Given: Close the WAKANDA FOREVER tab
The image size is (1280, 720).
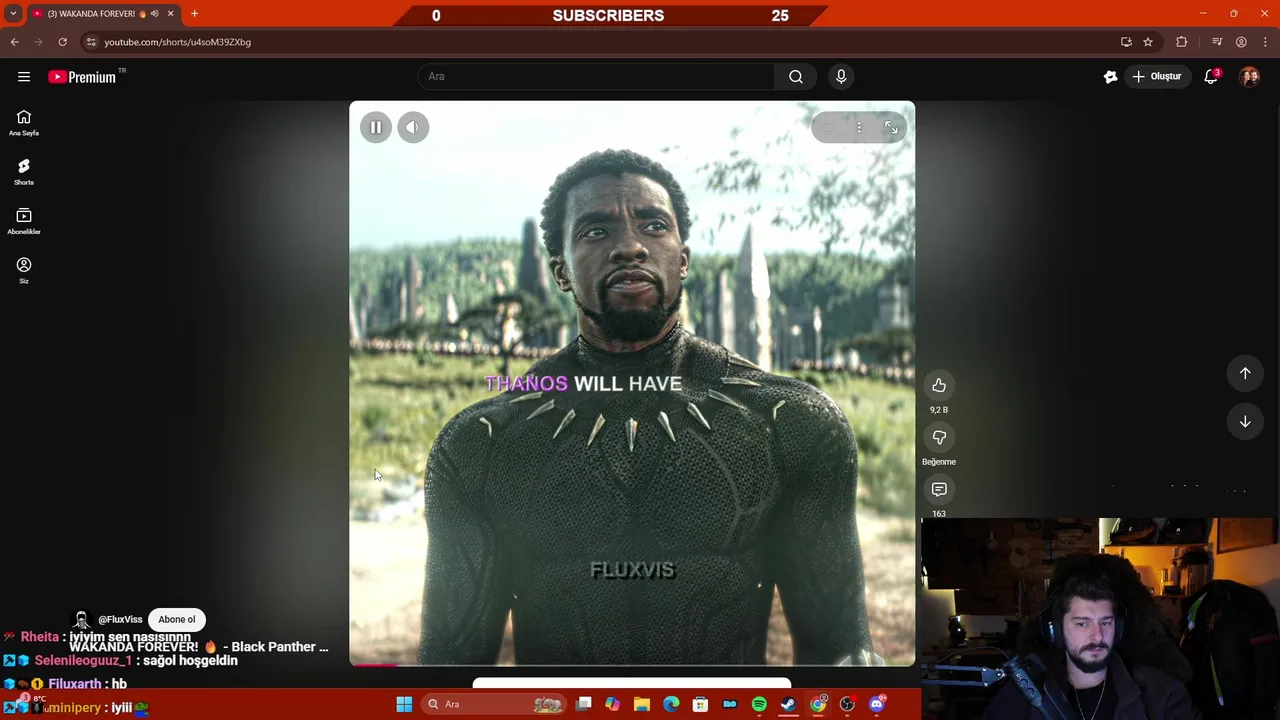Looking at the screenshot, I should tap(170, 14).
